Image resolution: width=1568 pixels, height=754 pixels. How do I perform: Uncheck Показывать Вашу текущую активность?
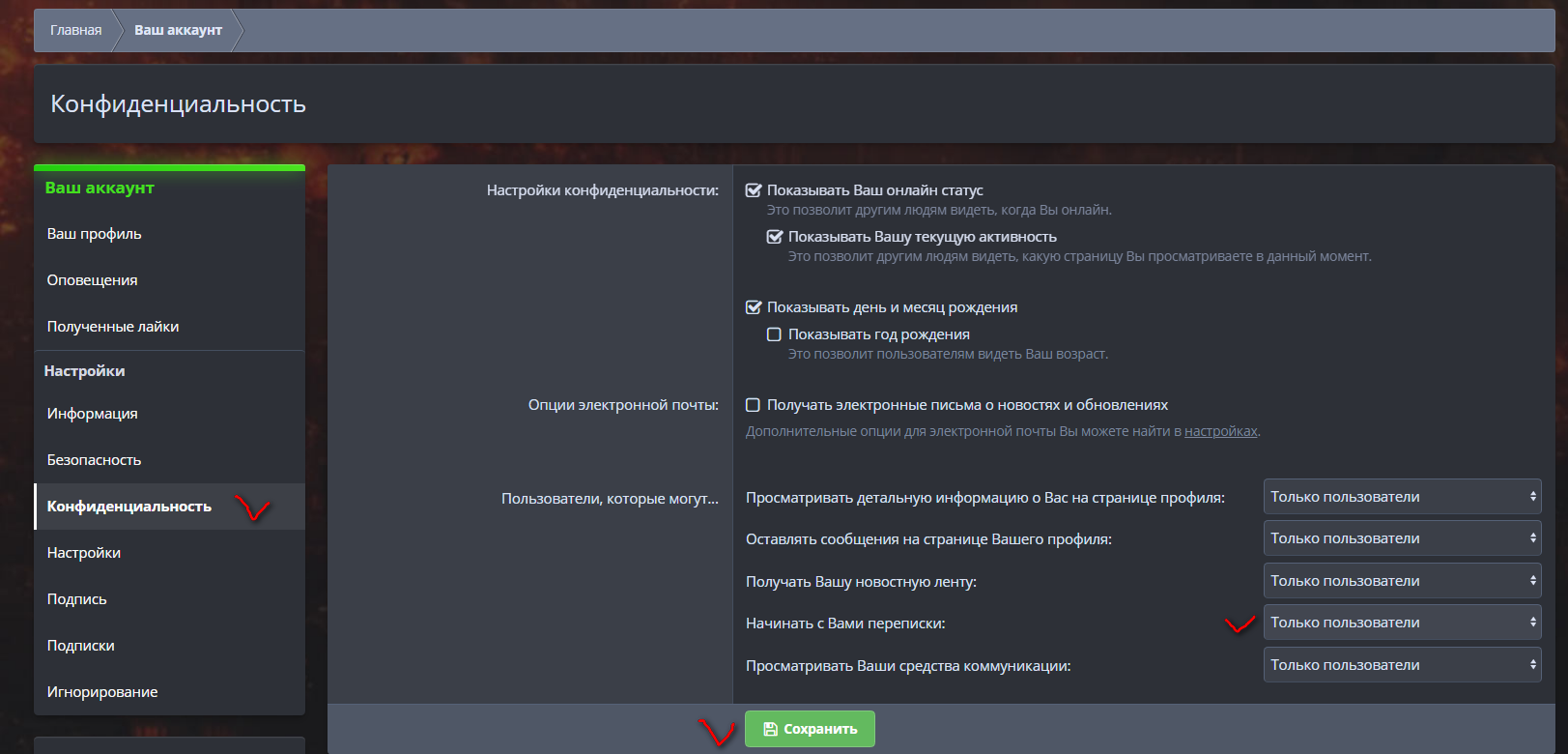point(775,237)
